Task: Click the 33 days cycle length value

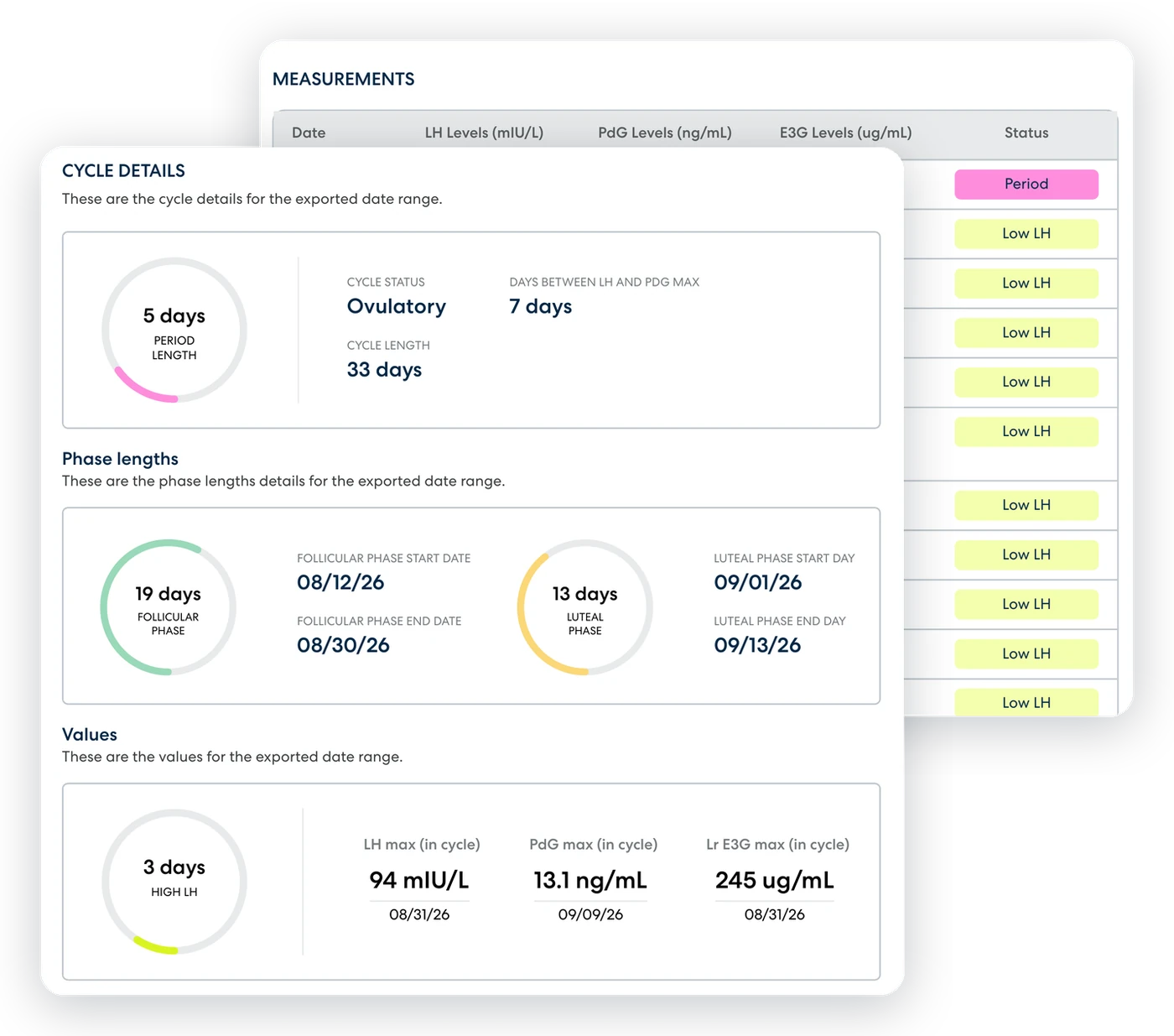Action: pyautogui.click(x=384, y=370)
